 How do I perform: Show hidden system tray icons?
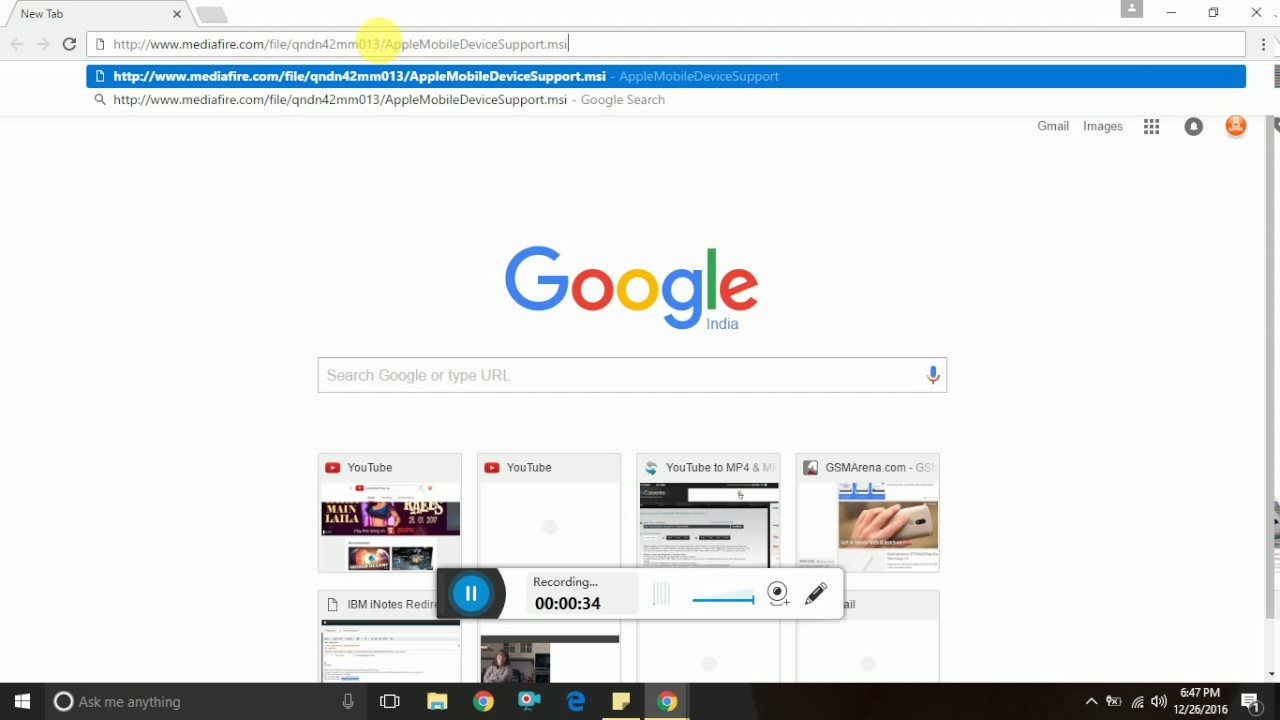pos(1091,702)
